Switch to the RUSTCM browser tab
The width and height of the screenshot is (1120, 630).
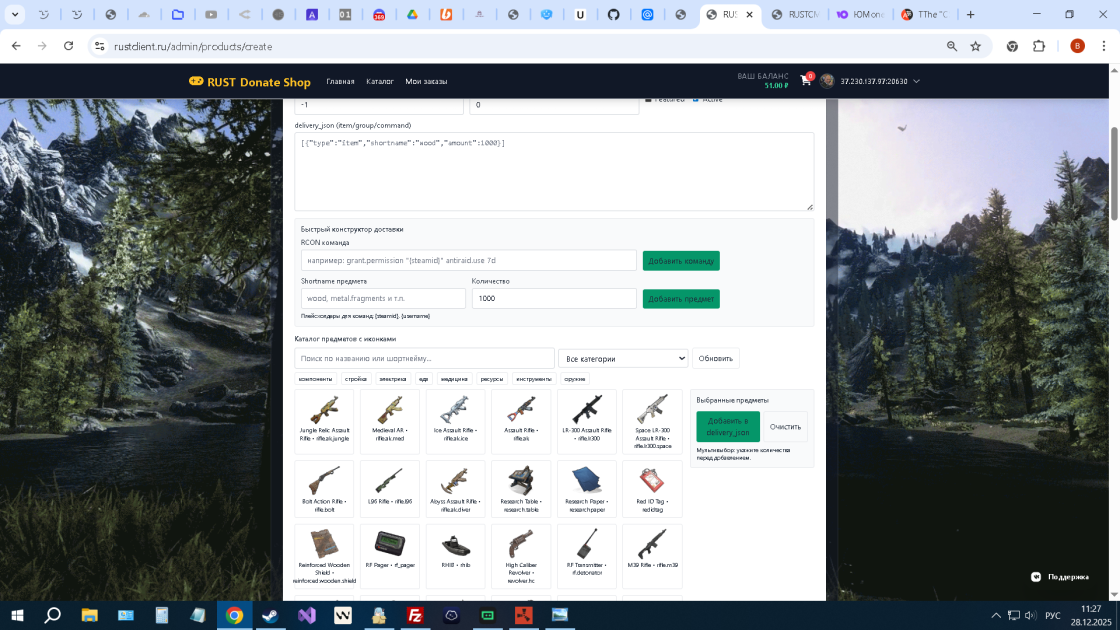pos(794,14)
